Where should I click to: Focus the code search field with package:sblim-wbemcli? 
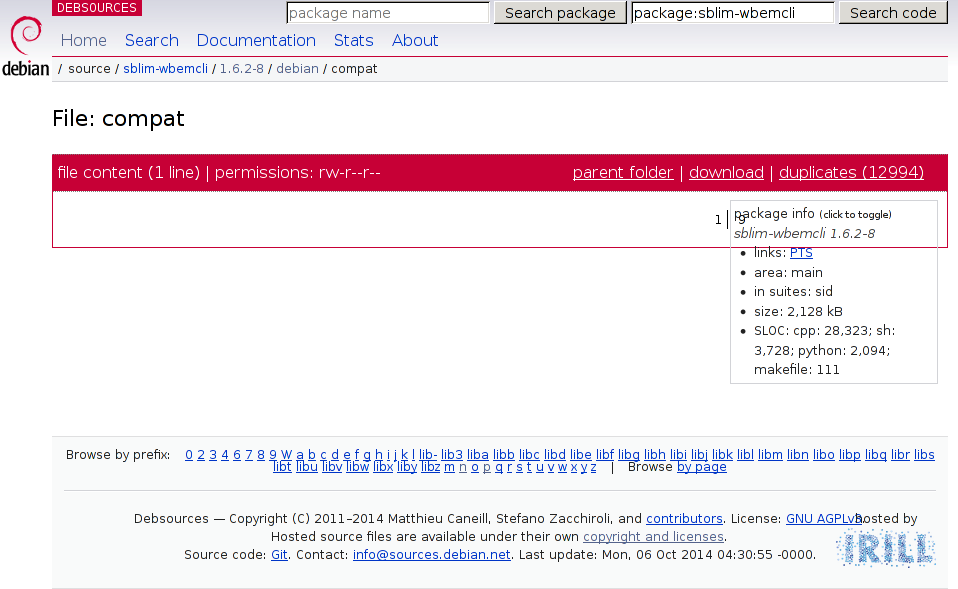pyautogui.click(x=733, y=13)
